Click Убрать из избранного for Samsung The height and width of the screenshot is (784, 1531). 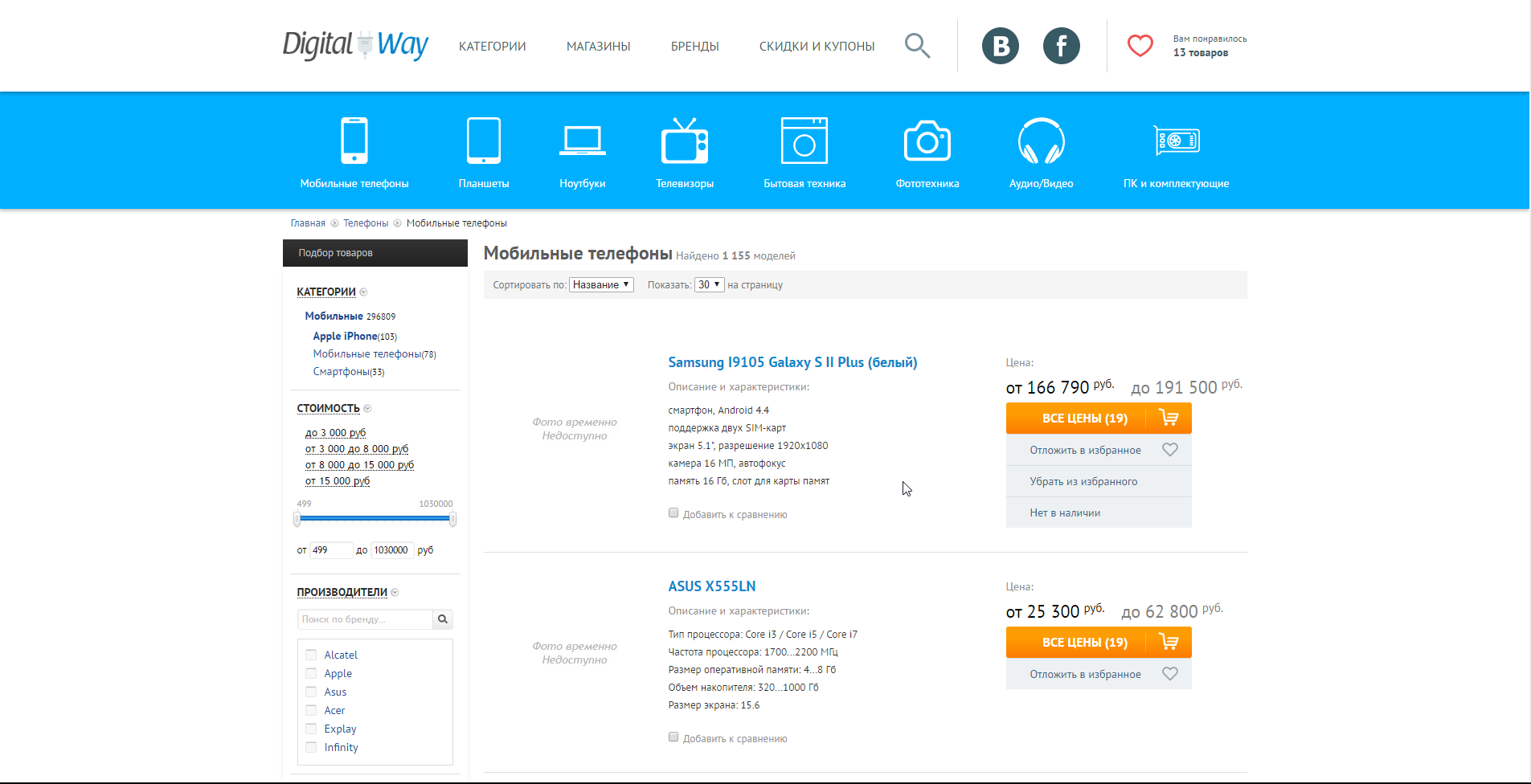1099,481
